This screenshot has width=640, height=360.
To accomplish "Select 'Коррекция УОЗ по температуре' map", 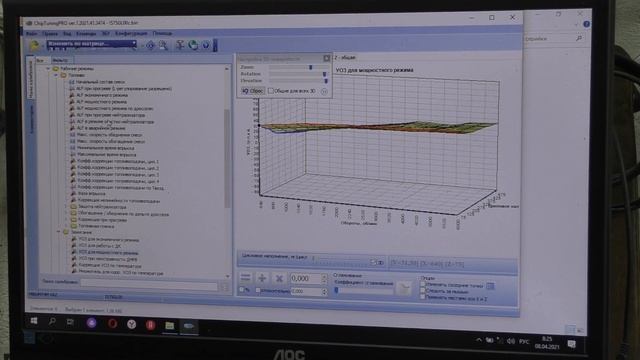I will click(110, 265).
